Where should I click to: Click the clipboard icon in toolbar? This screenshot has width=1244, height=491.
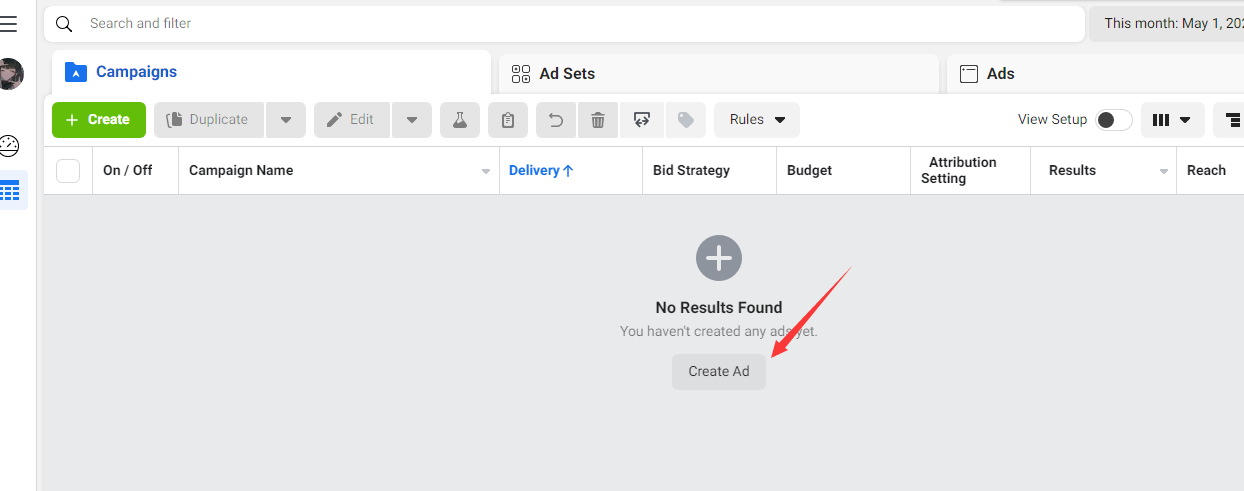click(x=508, y=120)
